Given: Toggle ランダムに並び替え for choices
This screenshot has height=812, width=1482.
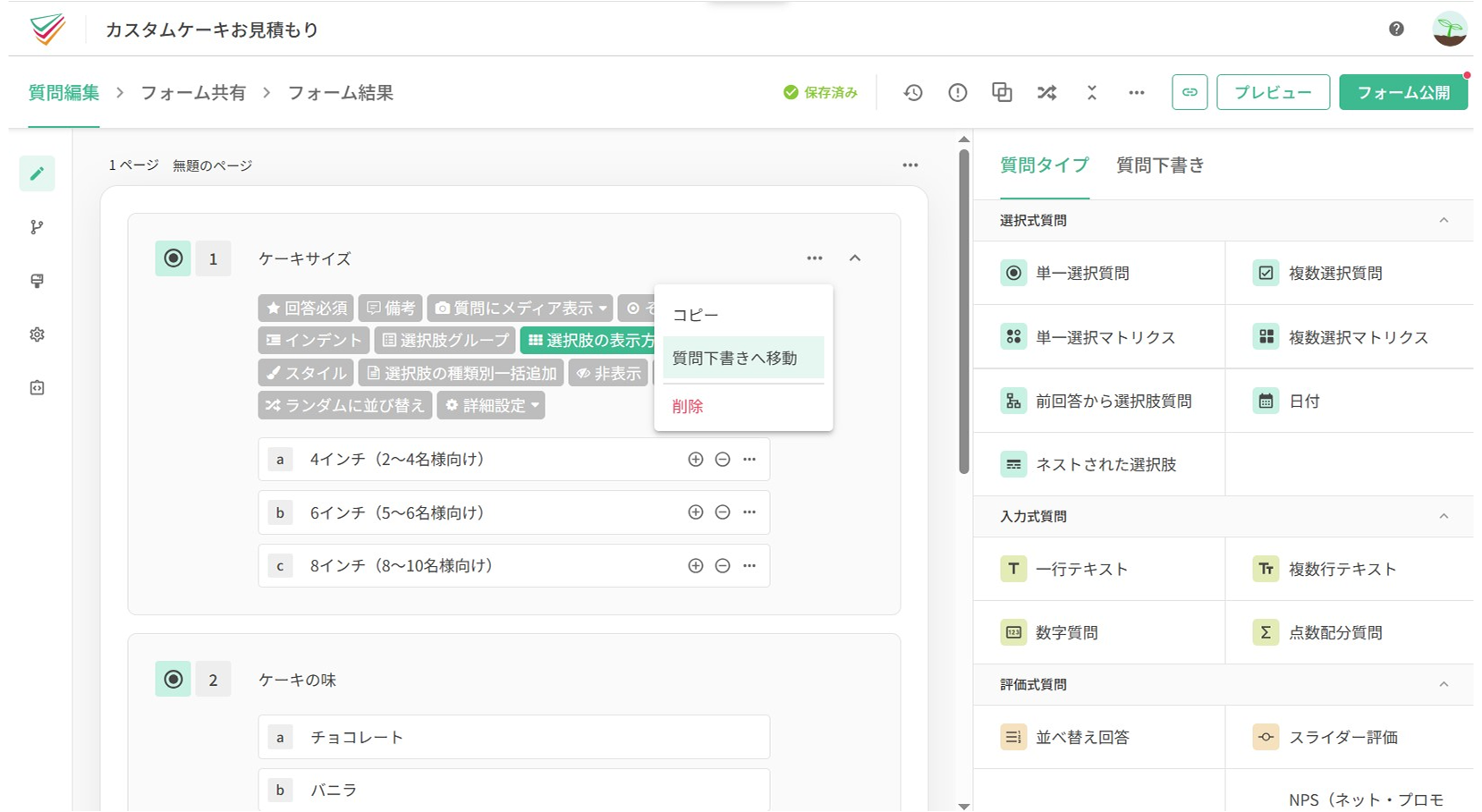Looking at the screenshot, I should [x=345, y=405].
